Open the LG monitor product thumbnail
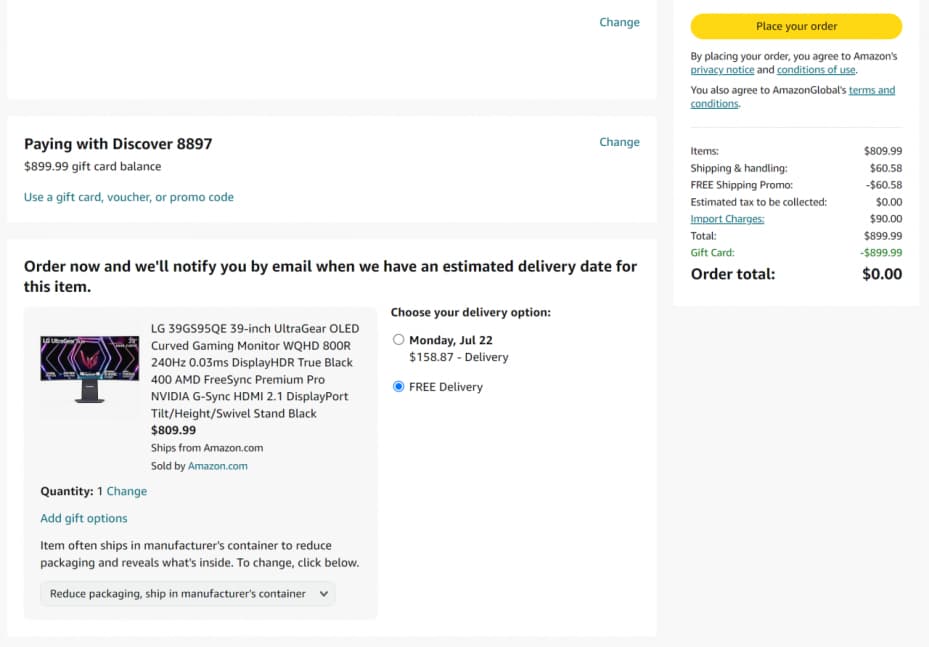 point(89,369)
